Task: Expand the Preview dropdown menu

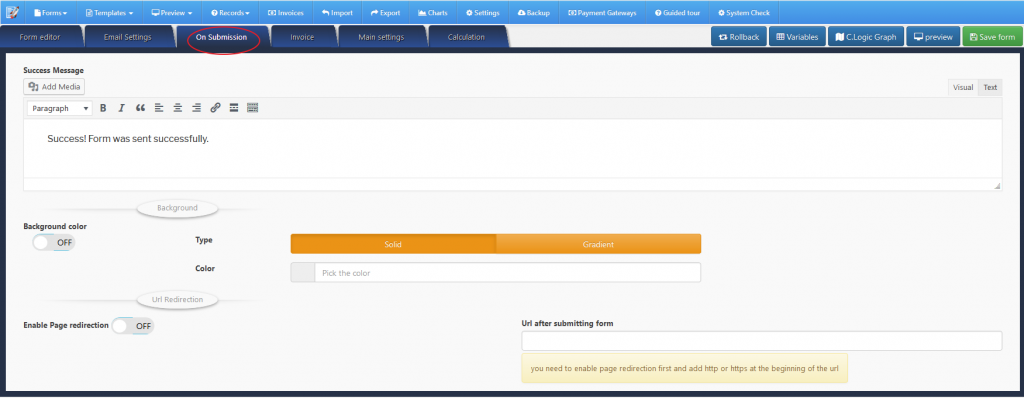Action: [x=172, y=12]
